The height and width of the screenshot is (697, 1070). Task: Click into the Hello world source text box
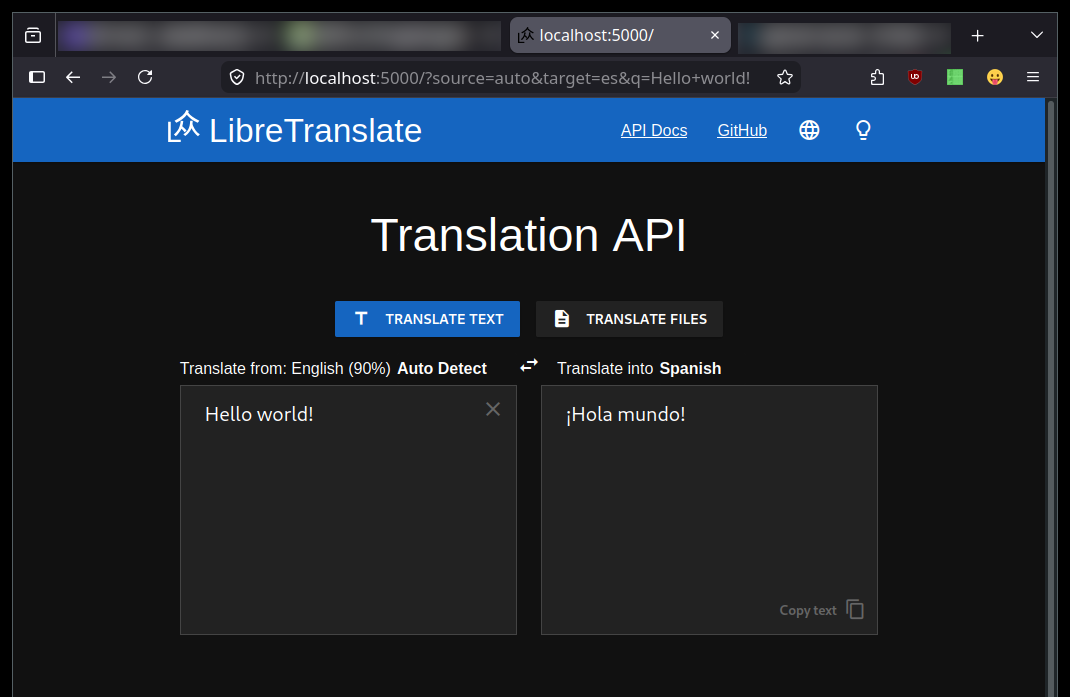[x=348, y=510]
